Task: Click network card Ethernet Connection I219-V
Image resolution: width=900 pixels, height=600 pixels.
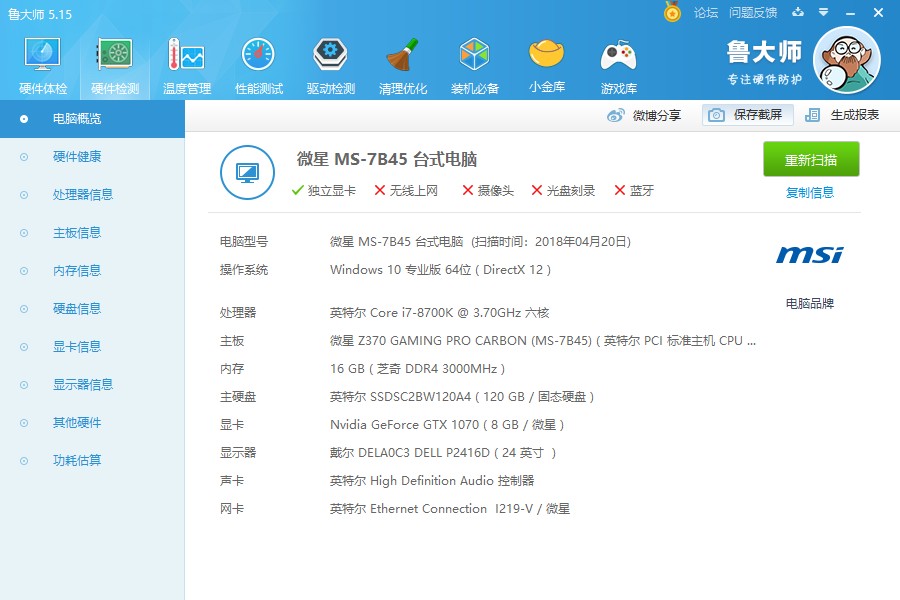Action: coord(449,509)
